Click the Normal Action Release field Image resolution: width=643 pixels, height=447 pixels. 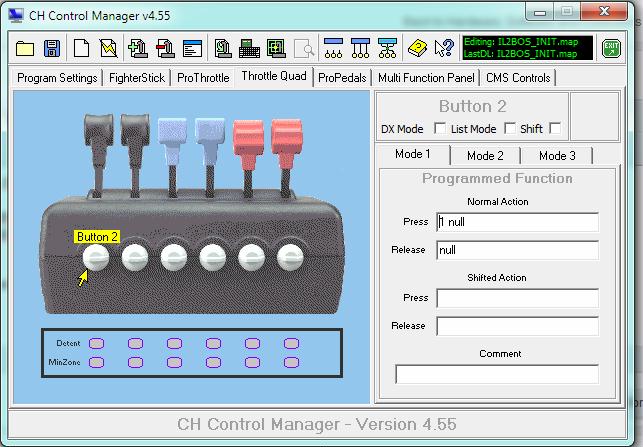517,250
